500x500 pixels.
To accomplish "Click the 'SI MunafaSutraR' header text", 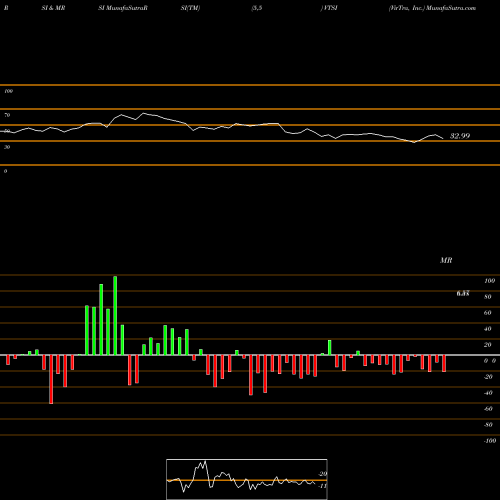I will tap(123, 8).
